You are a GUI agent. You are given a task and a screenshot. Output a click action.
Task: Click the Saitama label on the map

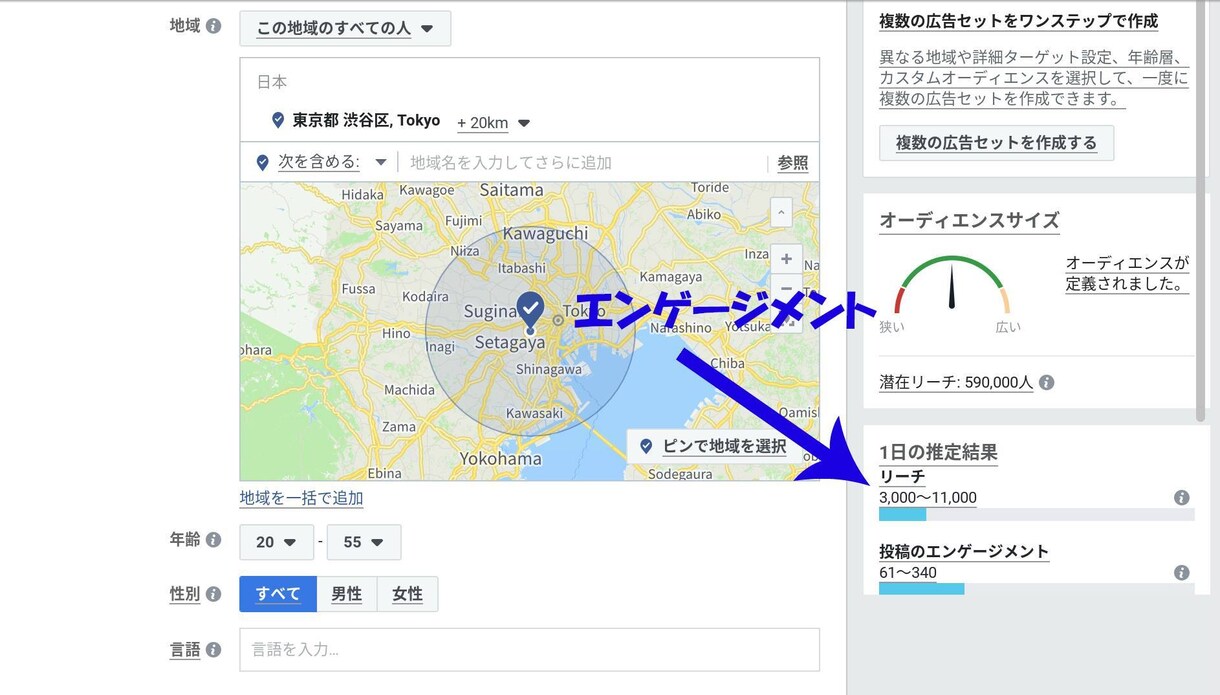(x=511, y=190)
